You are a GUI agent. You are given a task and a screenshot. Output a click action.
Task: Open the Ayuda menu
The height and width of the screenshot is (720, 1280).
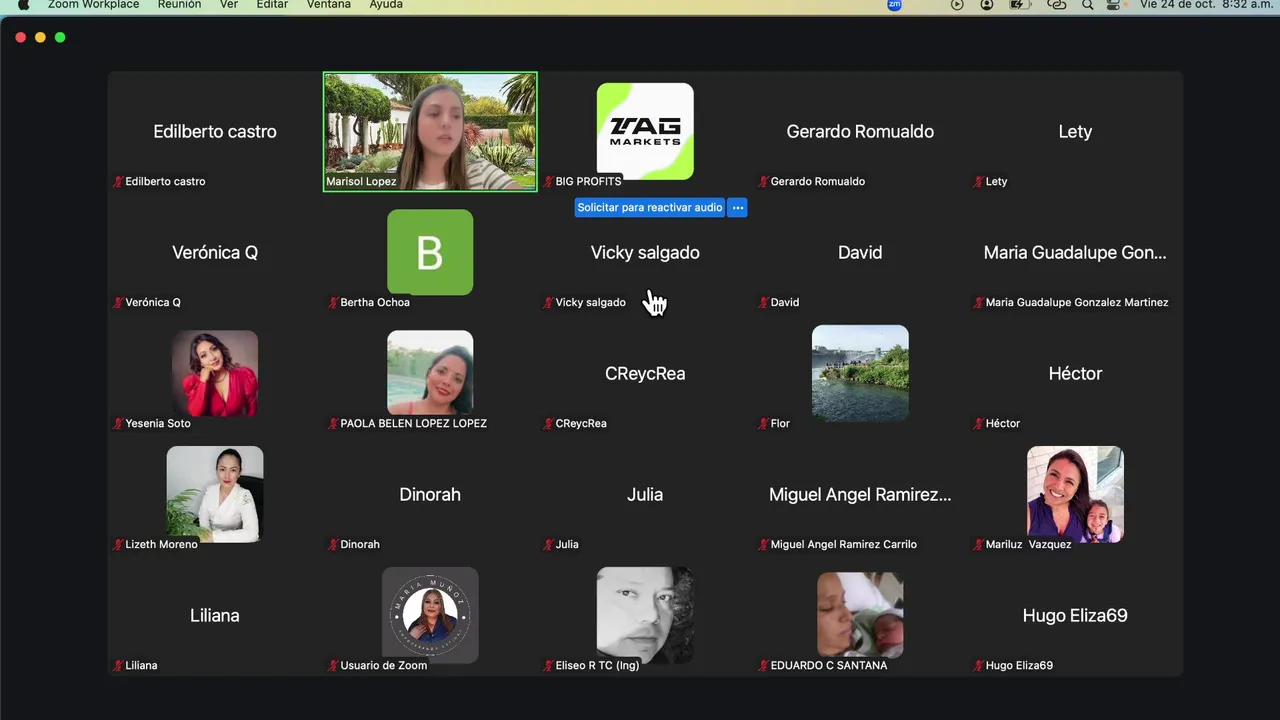pos(386,5)
